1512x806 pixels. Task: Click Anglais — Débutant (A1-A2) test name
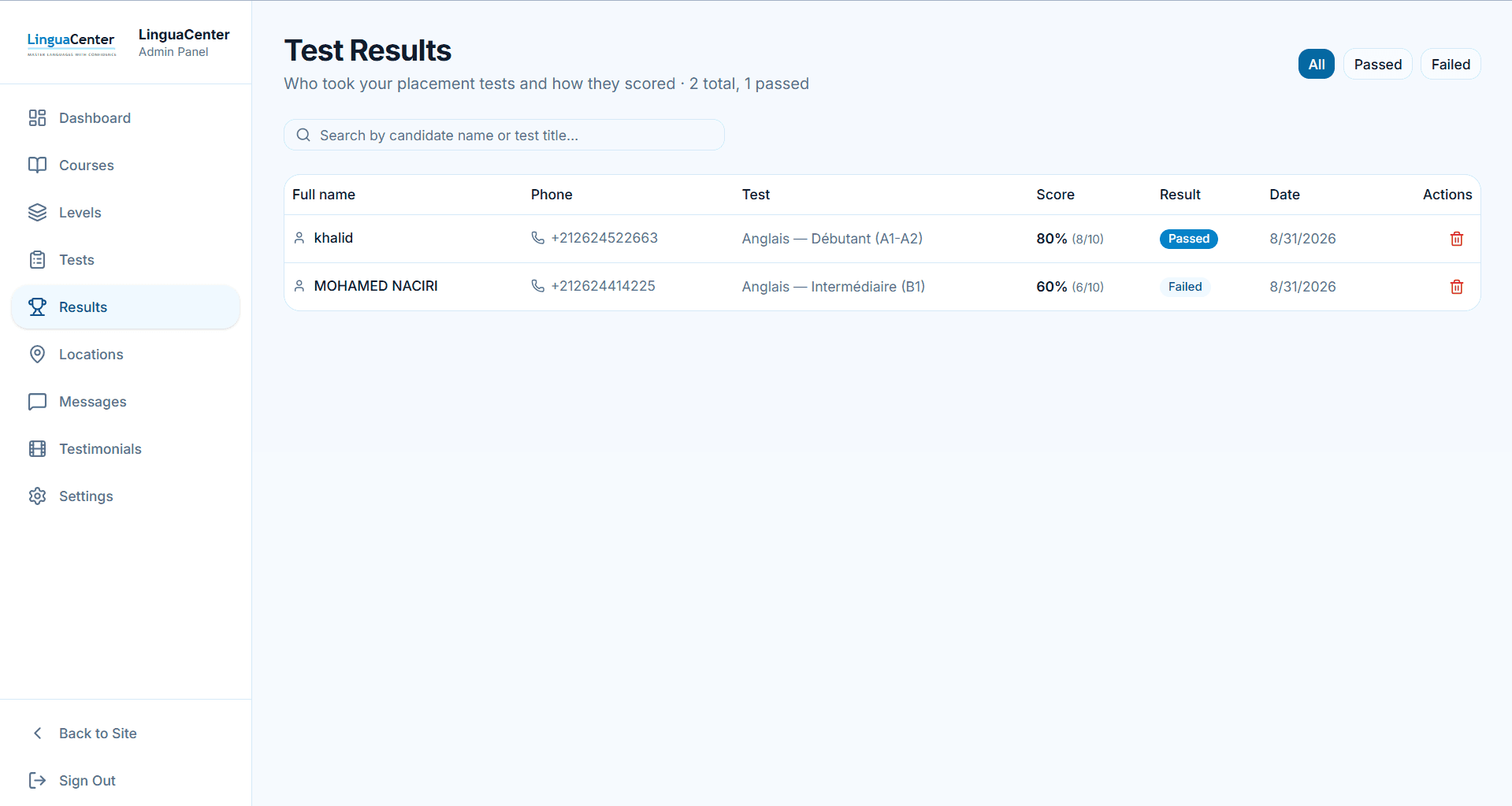pos(832,239)
